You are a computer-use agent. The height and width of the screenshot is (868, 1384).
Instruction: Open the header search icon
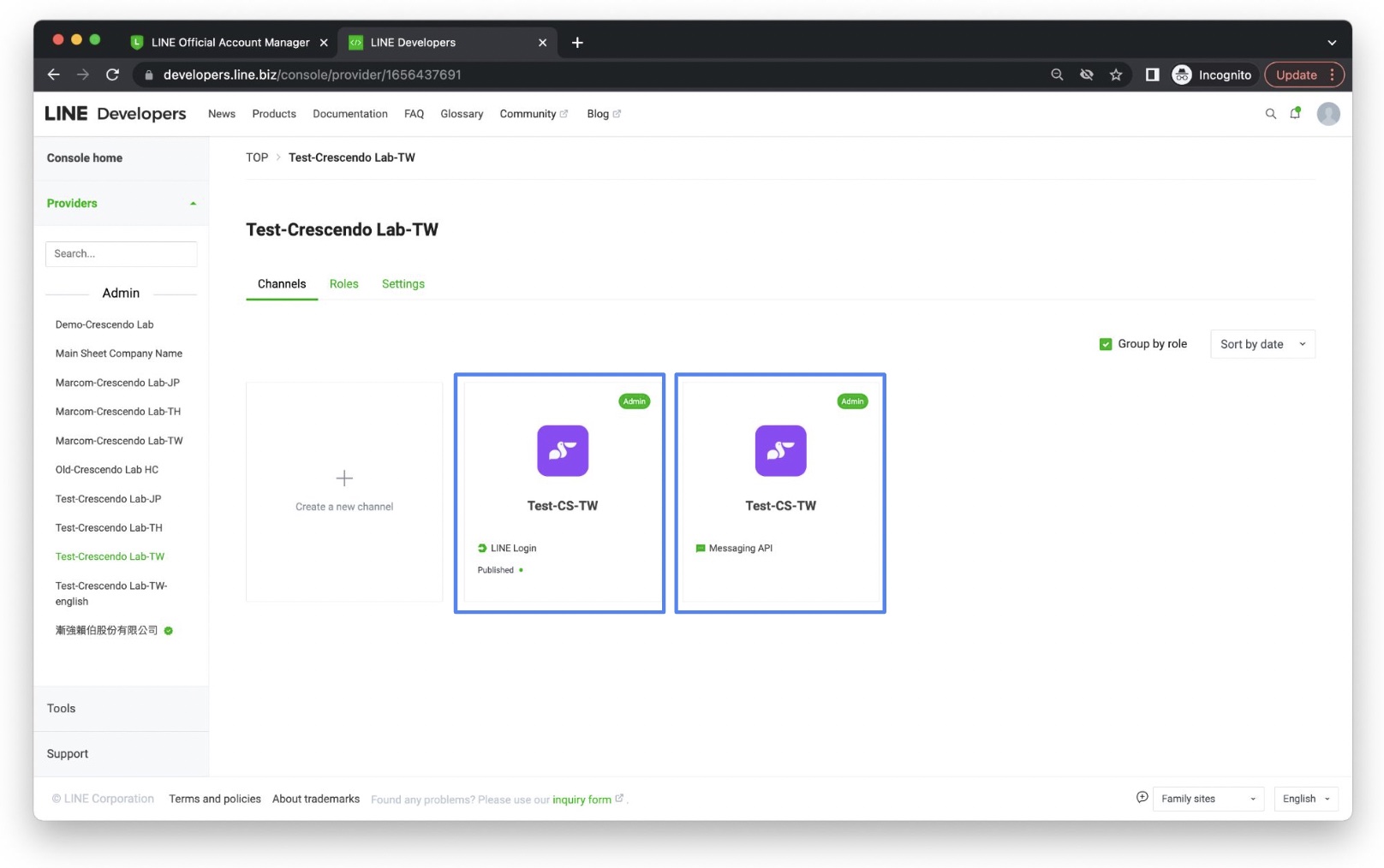[1271, 113]
